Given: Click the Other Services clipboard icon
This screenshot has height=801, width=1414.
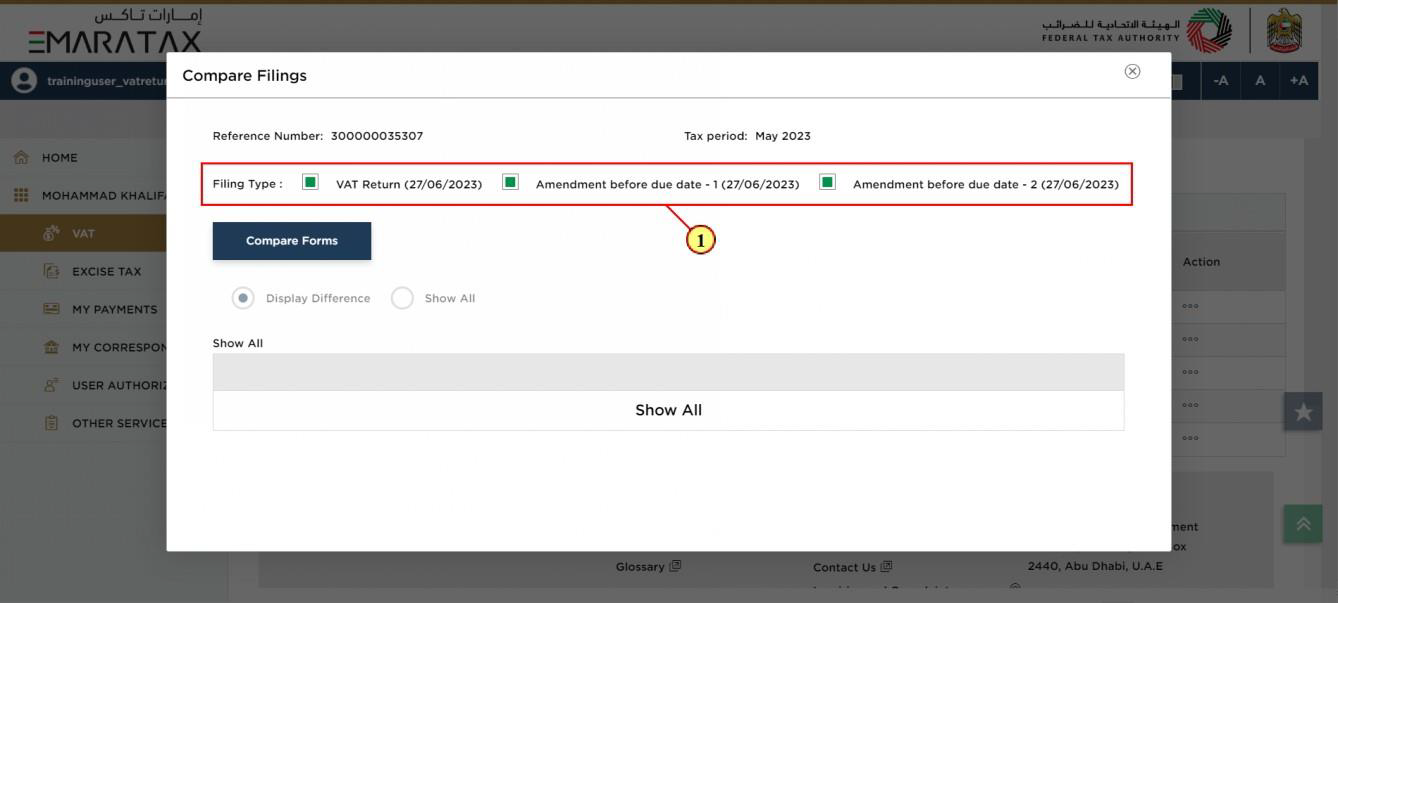Looking at the screenshot, I should pyautogui.click(x=51, y=423).
